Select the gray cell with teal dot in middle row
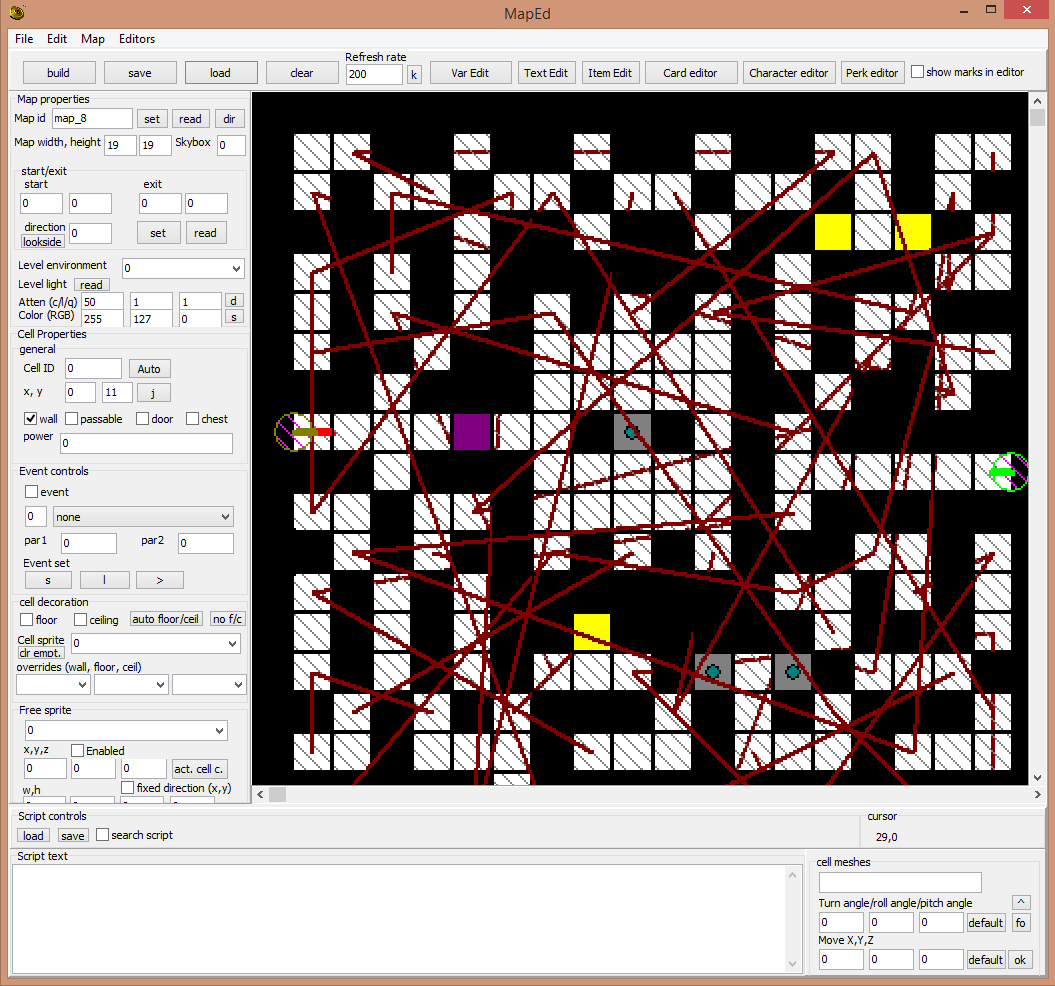 point(632,431)
